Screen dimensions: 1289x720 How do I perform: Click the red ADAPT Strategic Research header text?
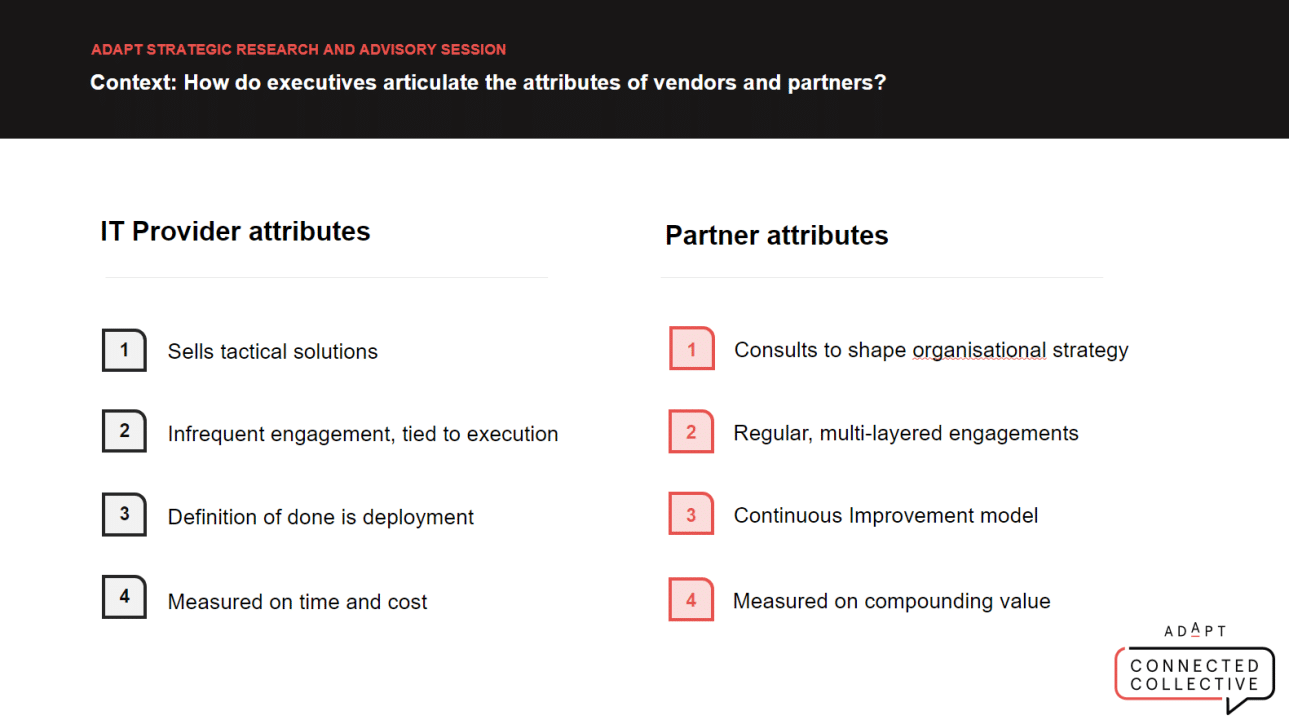298,49
